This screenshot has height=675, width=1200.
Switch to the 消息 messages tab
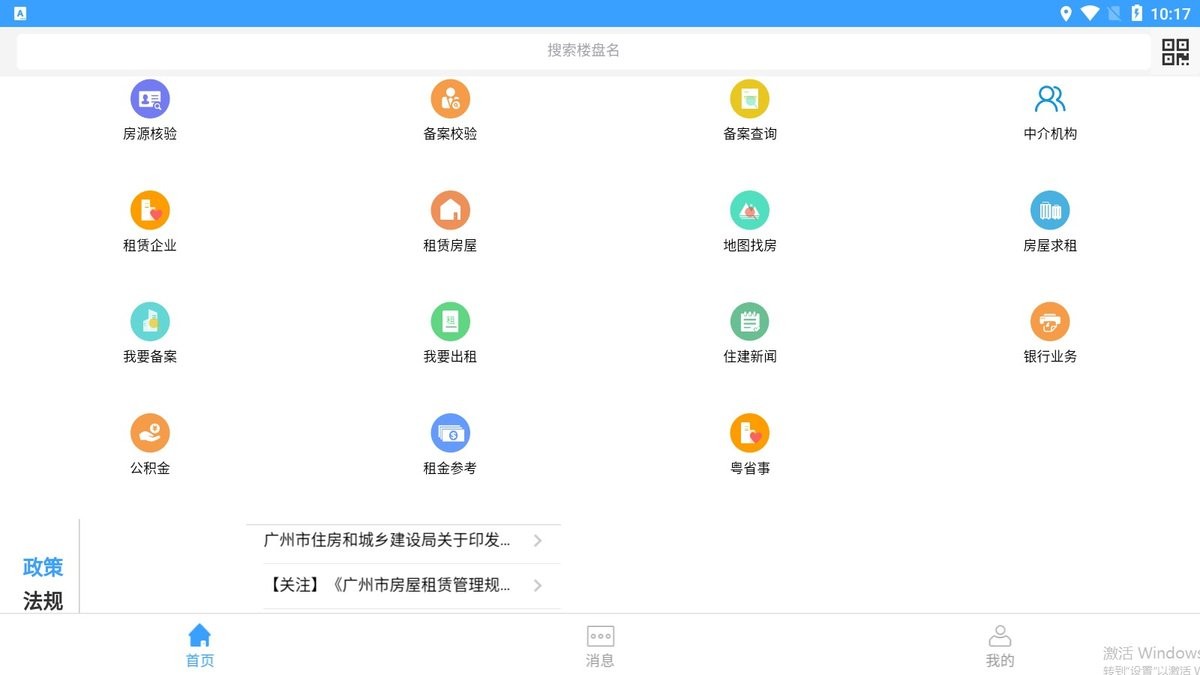coord(599,645)
